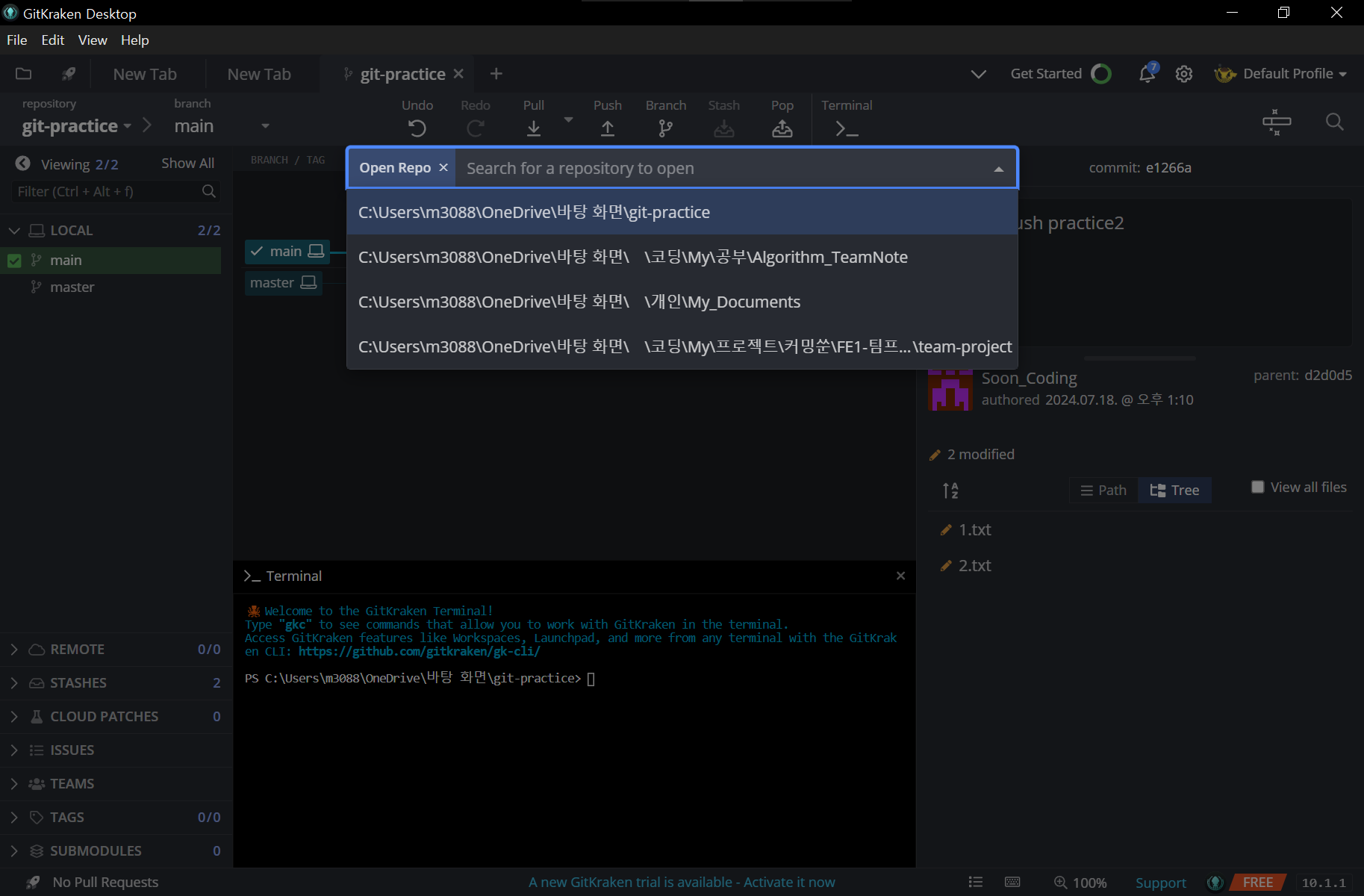Image resolution: width=1364 pixels, height=896 pixels.
Task: Open the Terminal toolbar icon
Action: click(x=847, y=128)
